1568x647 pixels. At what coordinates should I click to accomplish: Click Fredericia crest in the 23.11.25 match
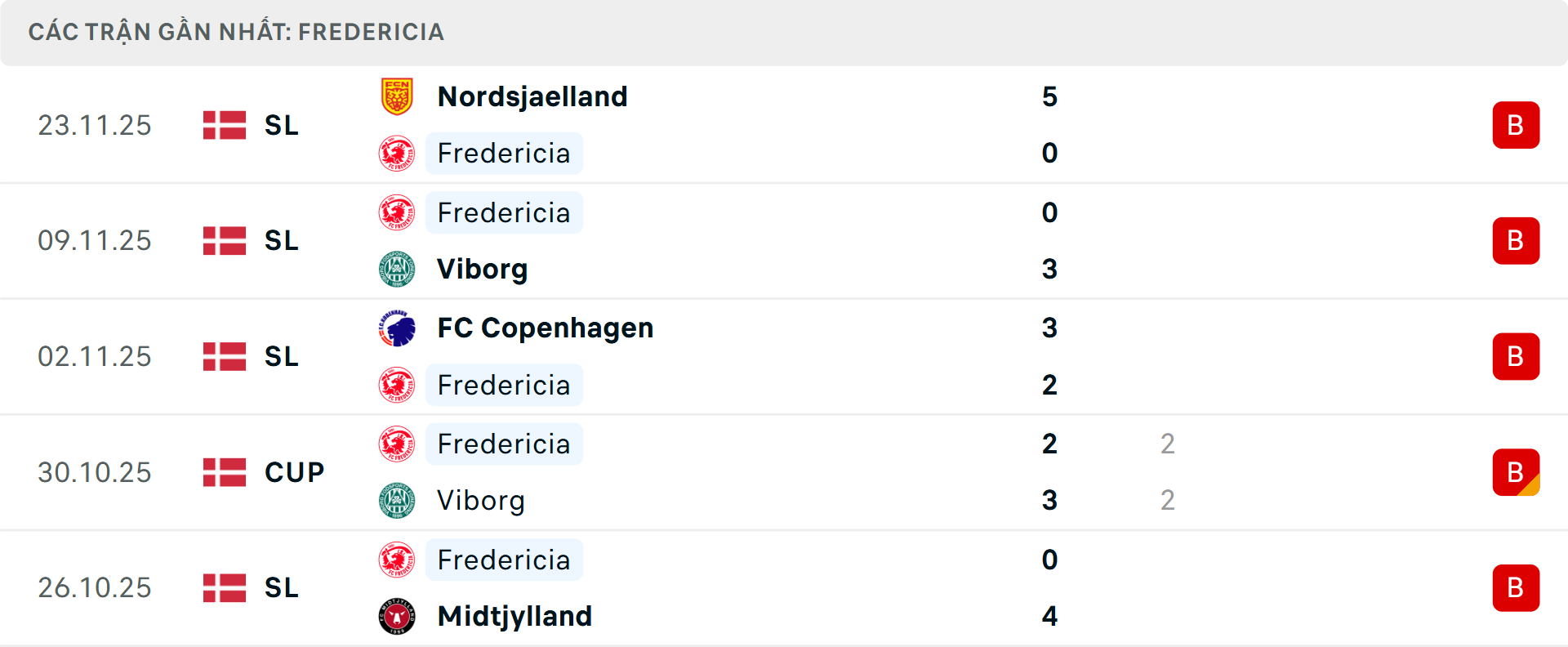pos(397,154)
